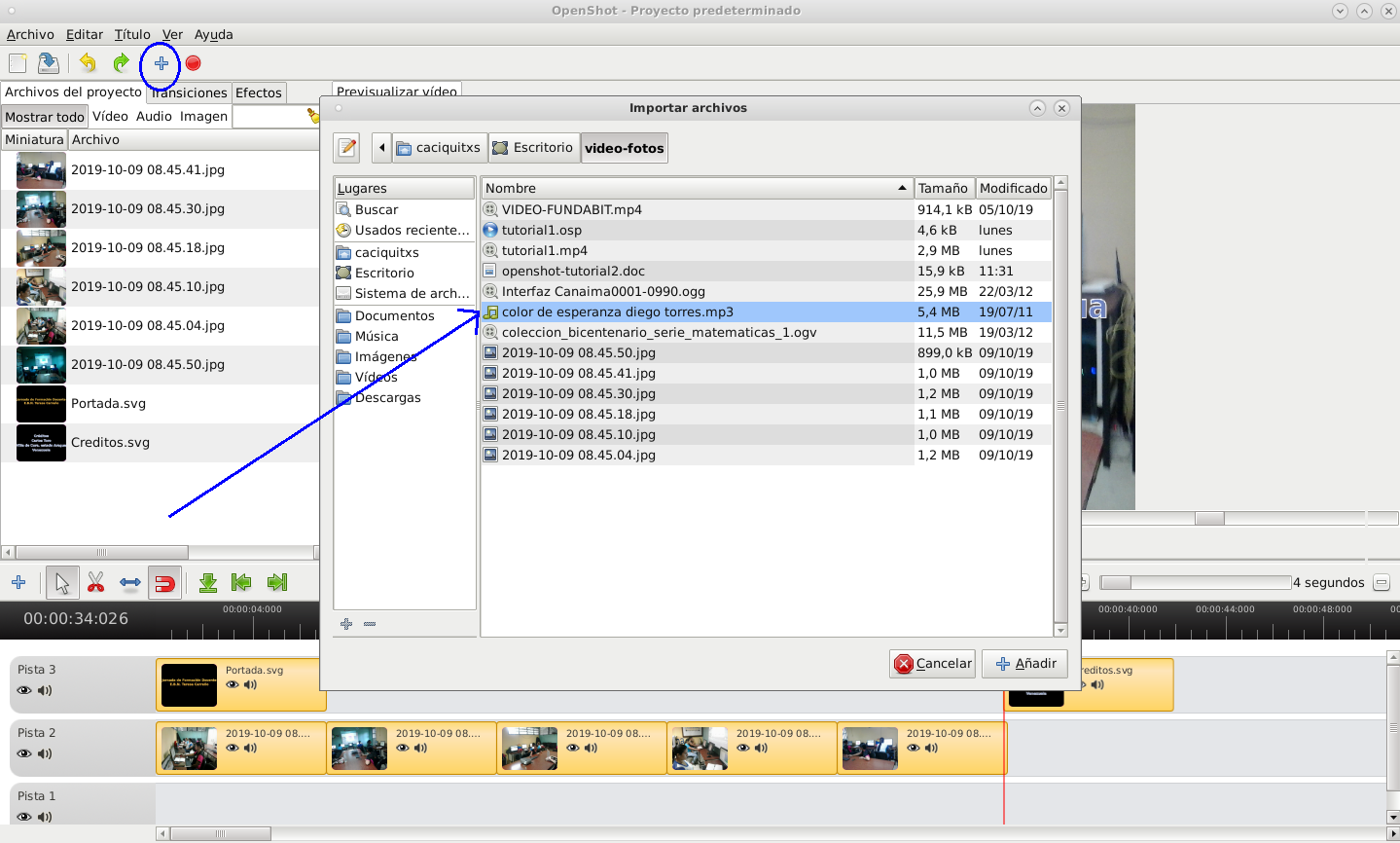This screenshot has height=843, width=1400.
Task: Click the Redo arrow icon
Action: click(121, 63)
